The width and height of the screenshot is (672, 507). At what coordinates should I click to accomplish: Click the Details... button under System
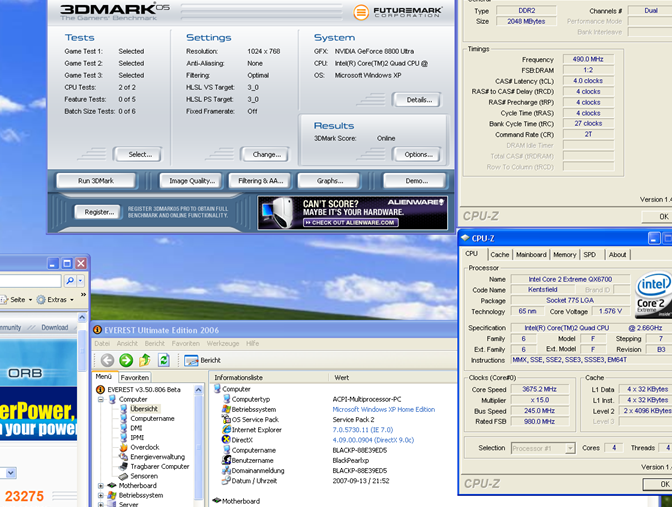(419, 100)
